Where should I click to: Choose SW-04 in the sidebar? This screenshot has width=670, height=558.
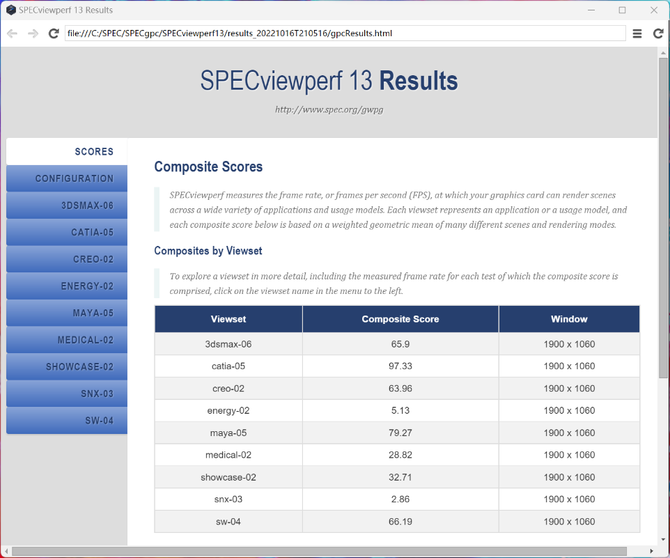pos(66,421)
